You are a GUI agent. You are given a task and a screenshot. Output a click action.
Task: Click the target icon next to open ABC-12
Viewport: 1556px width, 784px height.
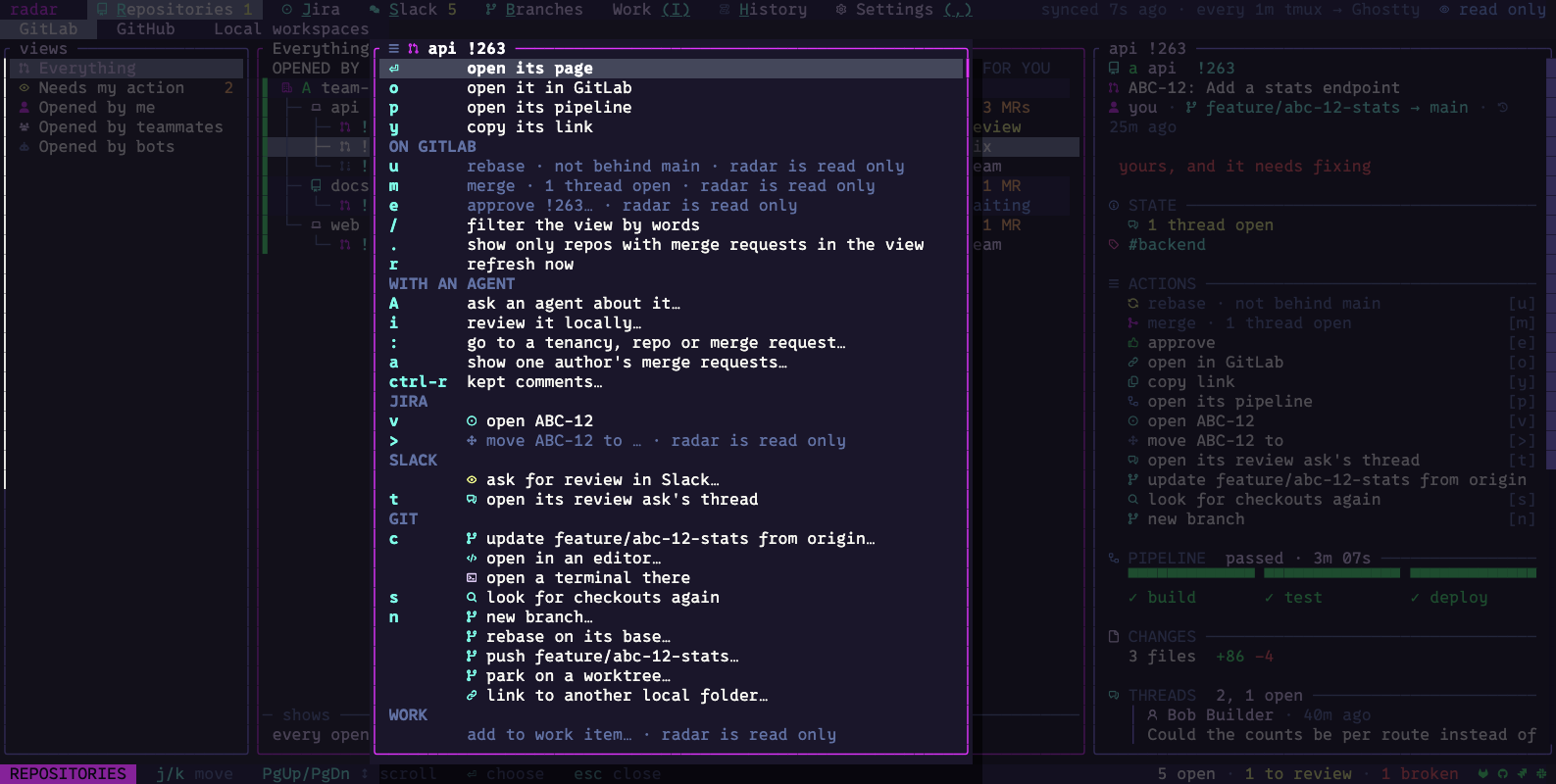pos(472,421)
